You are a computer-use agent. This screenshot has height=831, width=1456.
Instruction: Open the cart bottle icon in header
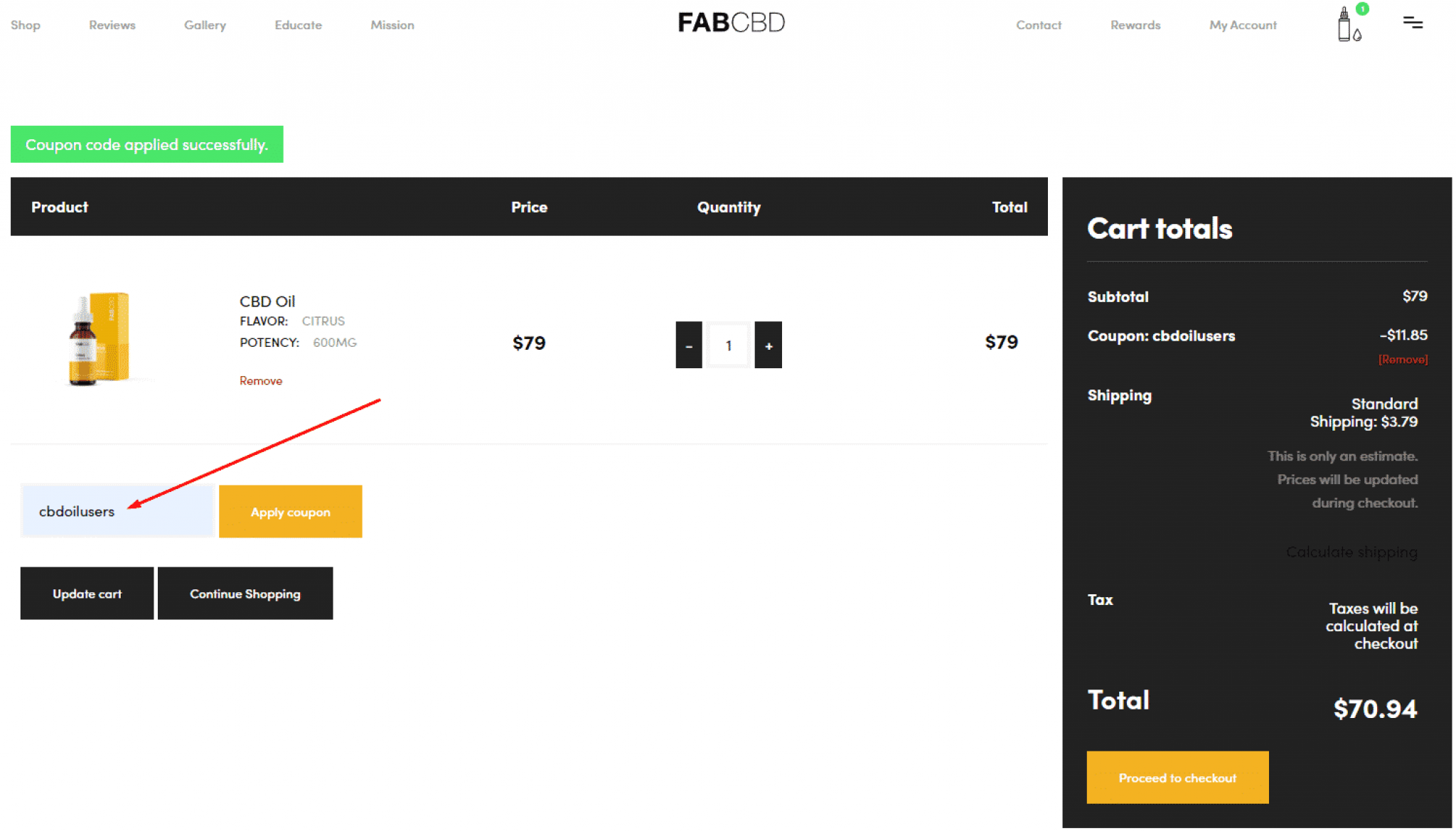pos(1349,25)
